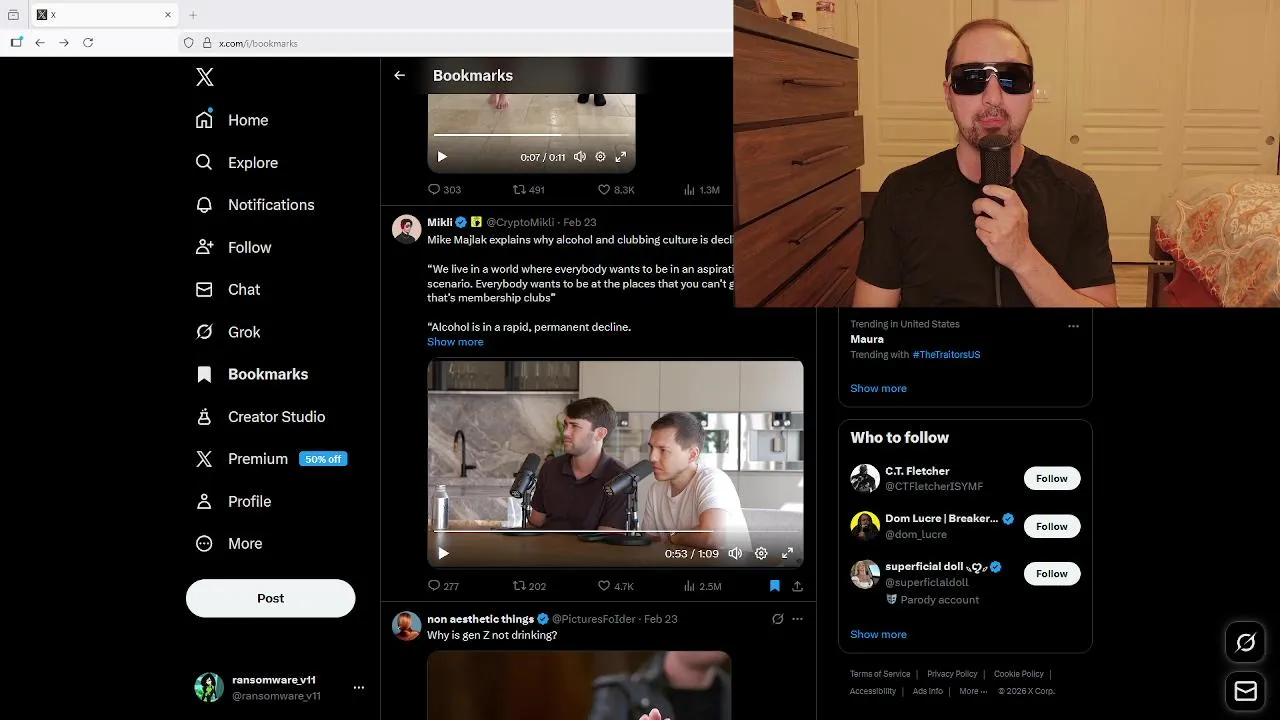Open the Explore page
Image resolution: width=1280 pixels, height=720 pixels.
point(236,162)
